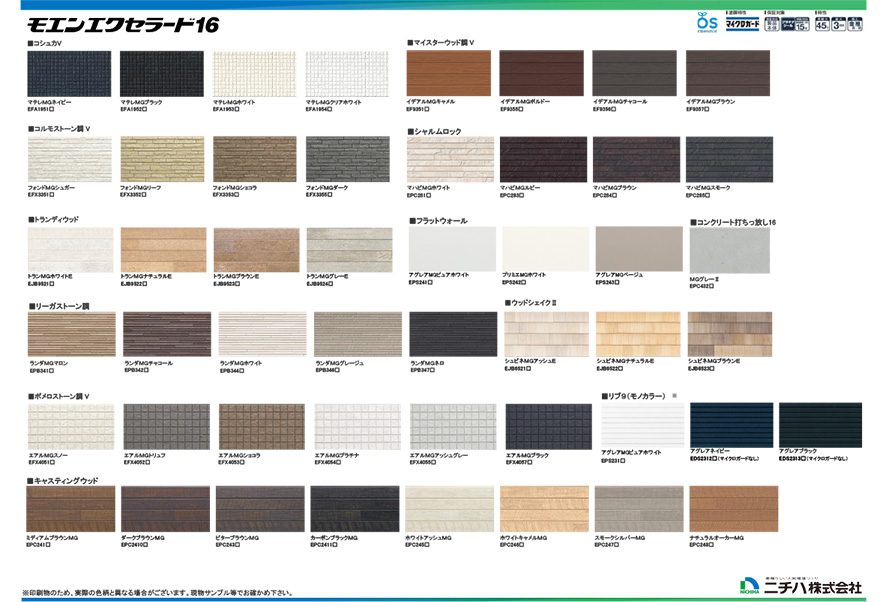Pick the エアルMGスノー tile sample
This screenshot has height=602, width=880.
[71, 427]
